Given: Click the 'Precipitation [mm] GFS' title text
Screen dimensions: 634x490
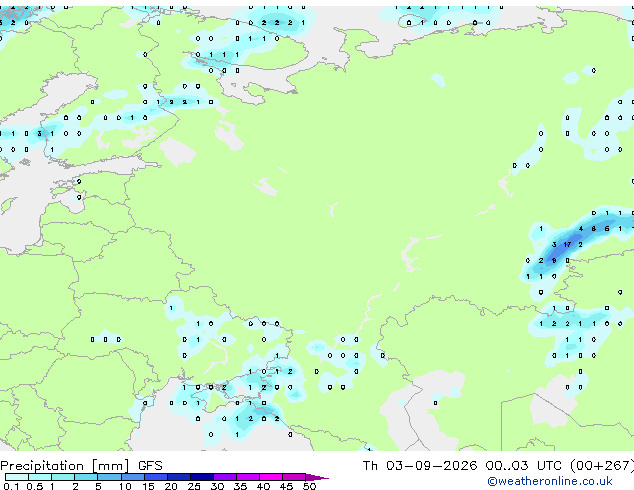Looking at the screenshot, I should (81, 466).
